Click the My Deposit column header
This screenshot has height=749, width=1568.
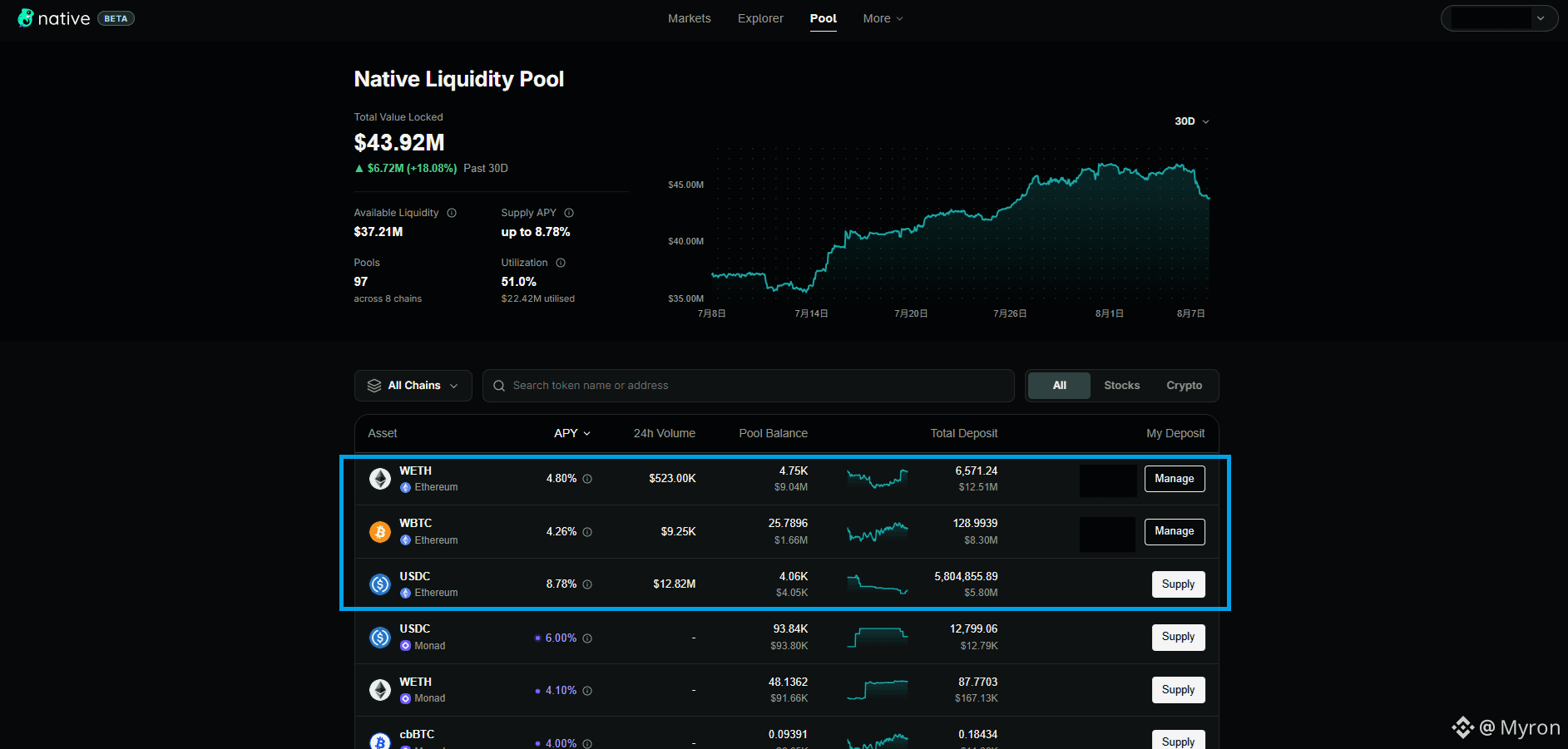1175,433
